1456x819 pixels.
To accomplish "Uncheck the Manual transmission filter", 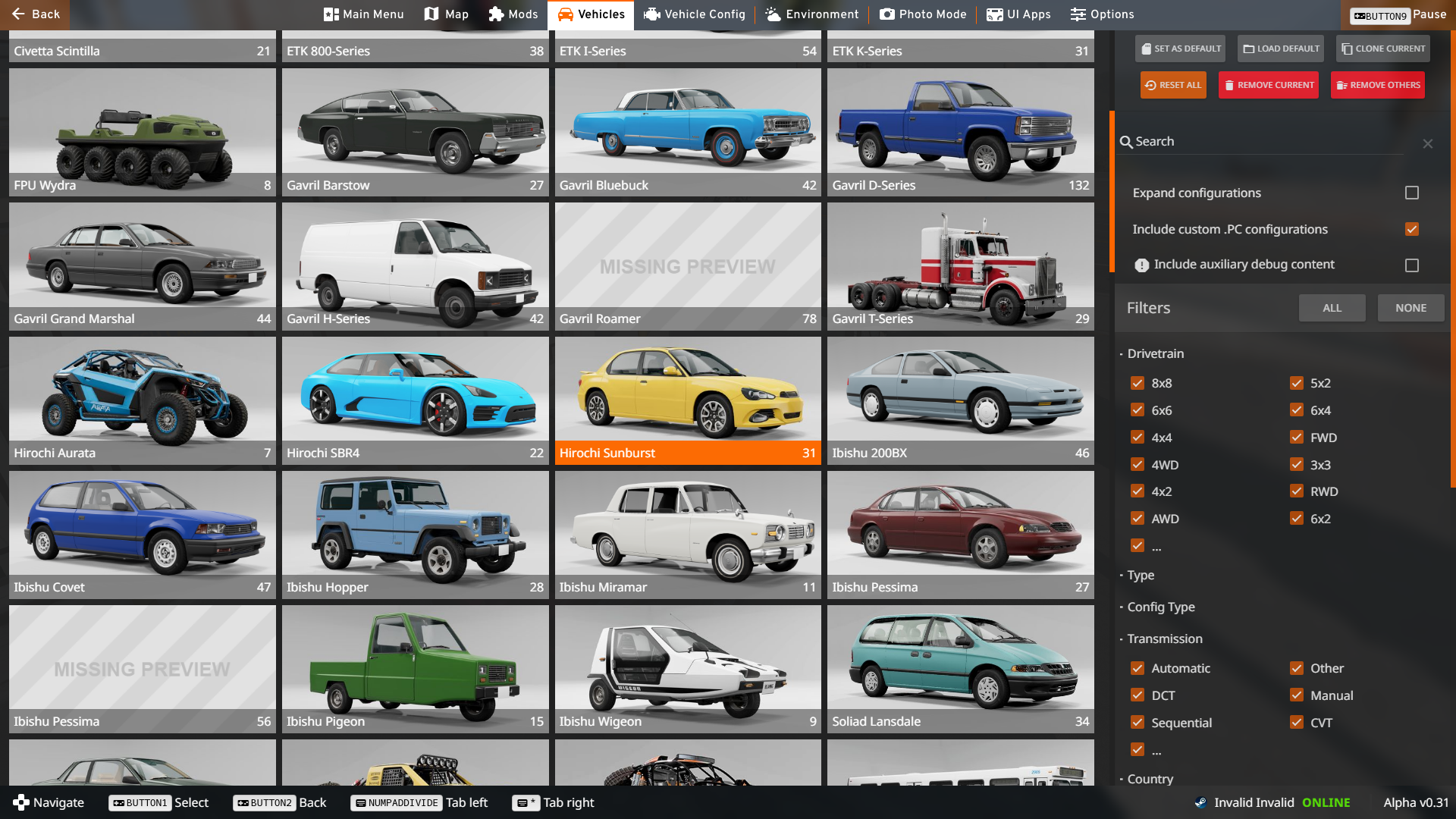I will 1297,695.
